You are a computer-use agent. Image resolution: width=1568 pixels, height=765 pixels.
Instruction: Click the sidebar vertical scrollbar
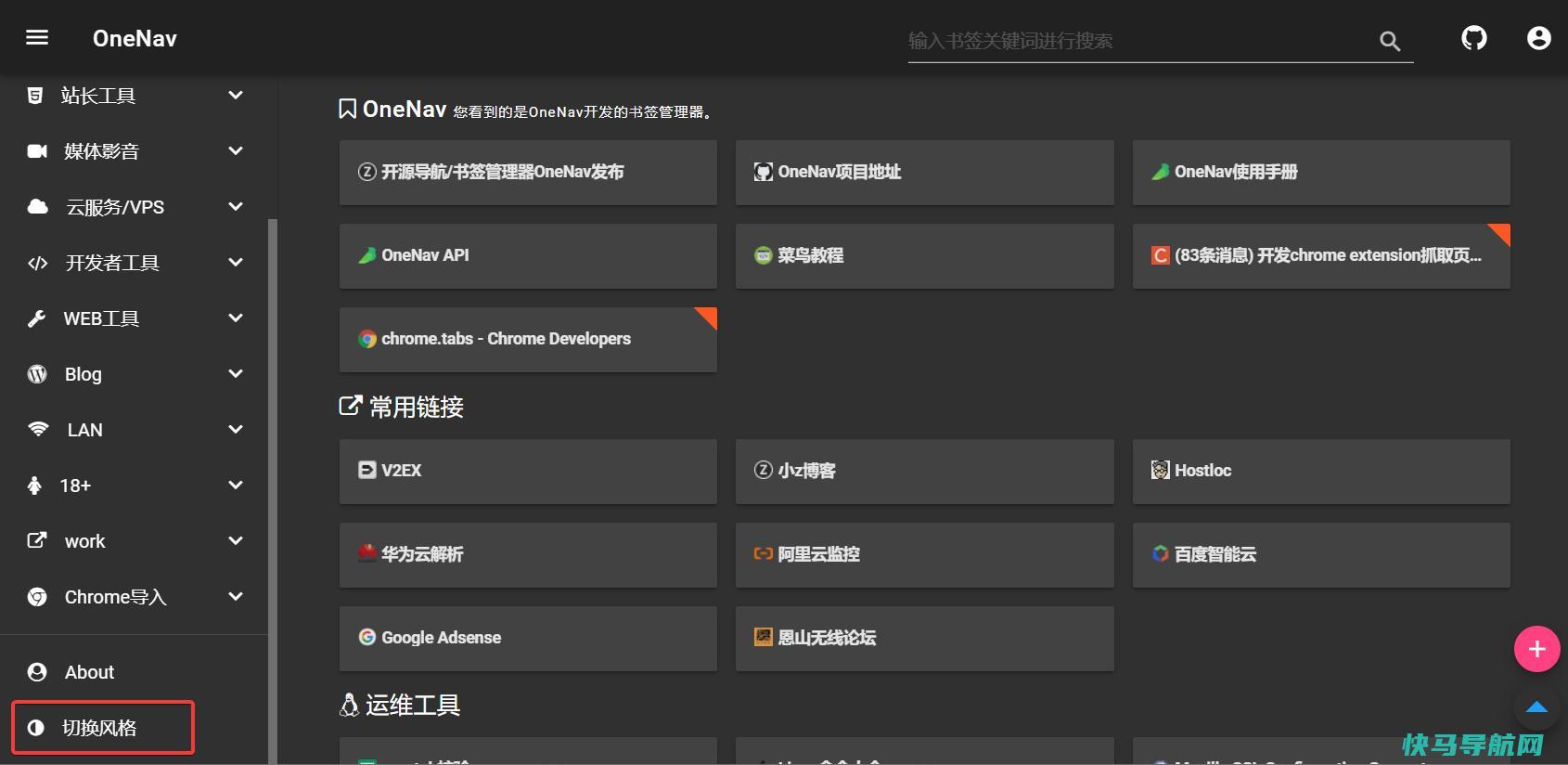tap(273, 490)
